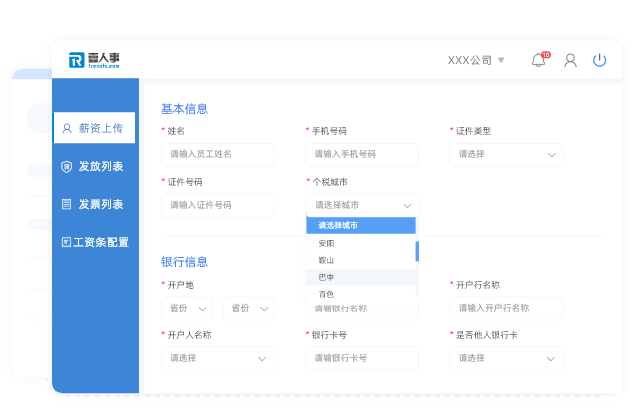Focus the 证件号码 input field
The height and width of the screenshot is (415, 634).
[218, 205]
